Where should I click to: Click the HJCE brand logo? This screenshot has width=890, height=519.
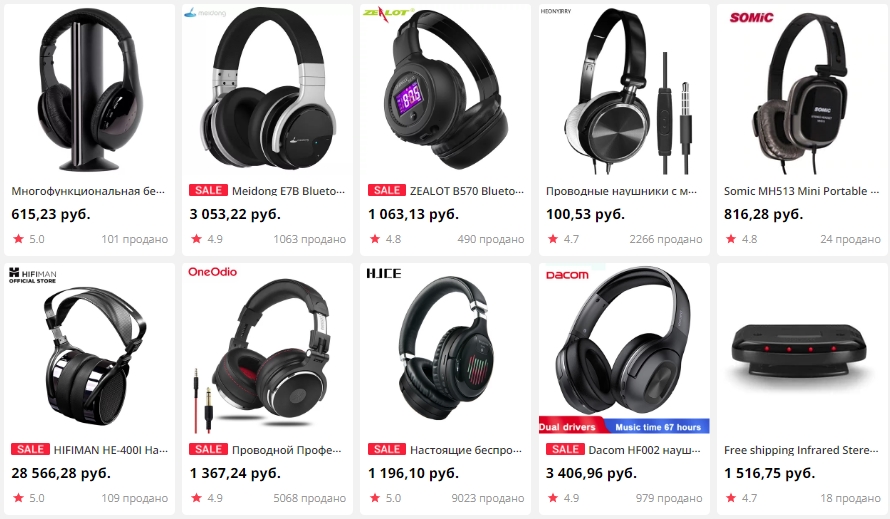[384, 274]
